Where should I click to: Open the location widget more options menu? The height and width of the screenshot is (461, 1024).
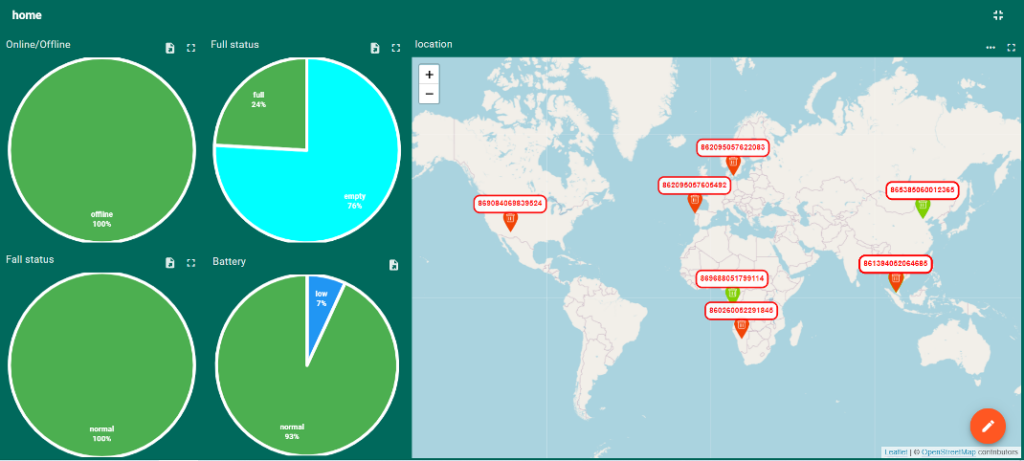click(990, 47)
